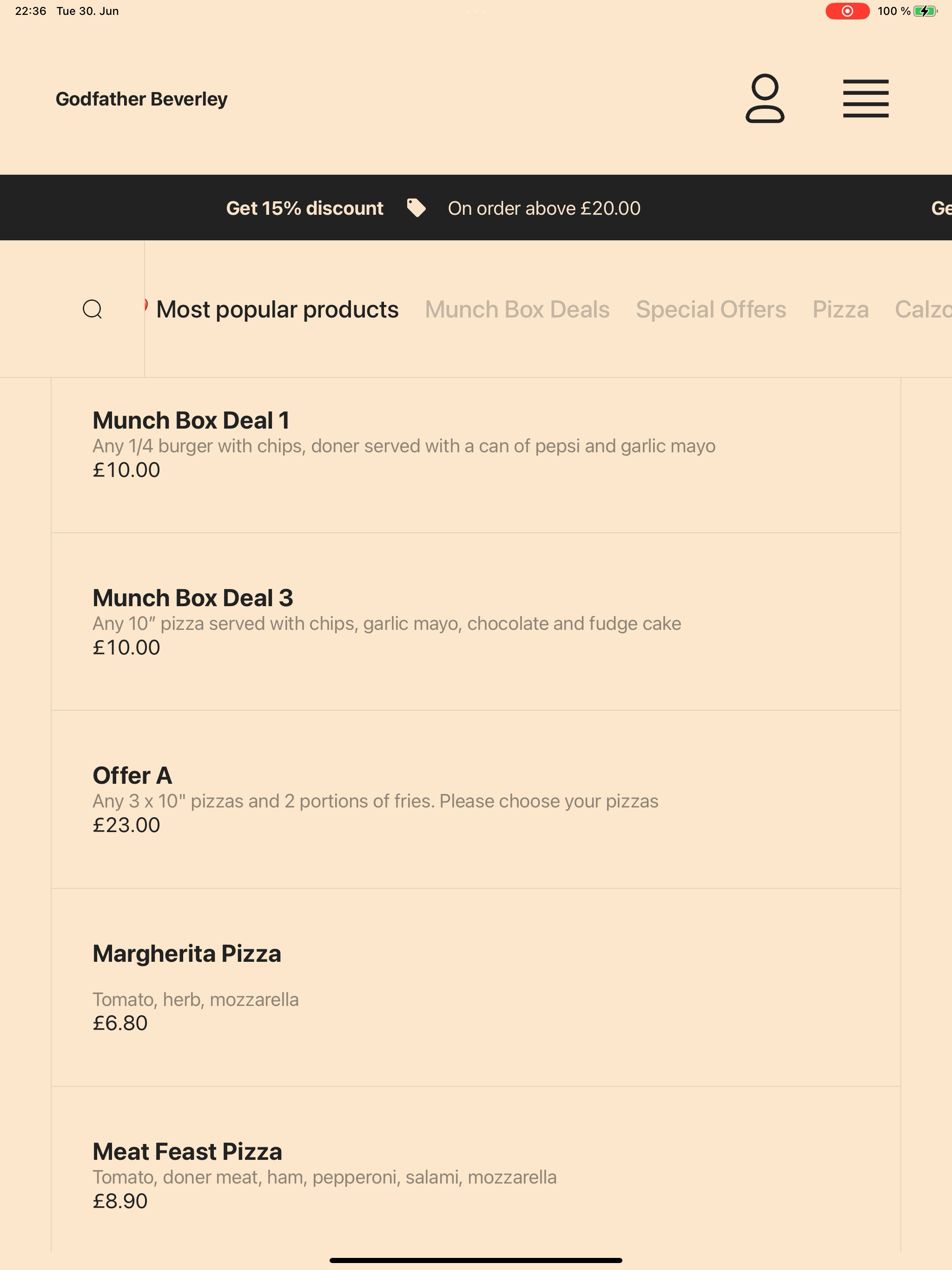
Task: Select Most popular products tab
Action: 278,310
